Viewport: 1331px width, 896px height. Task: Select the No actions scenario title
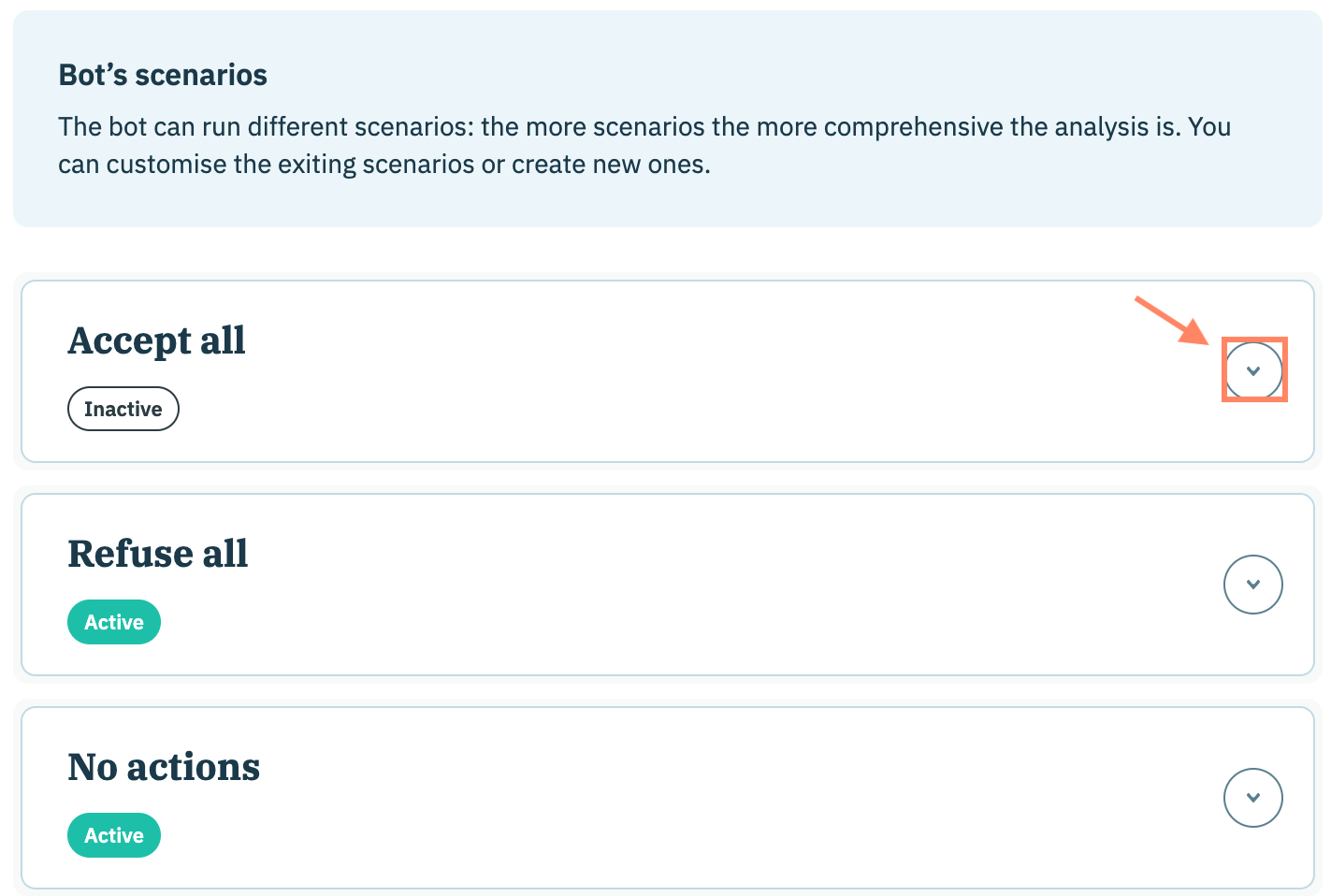coord(164,767)
